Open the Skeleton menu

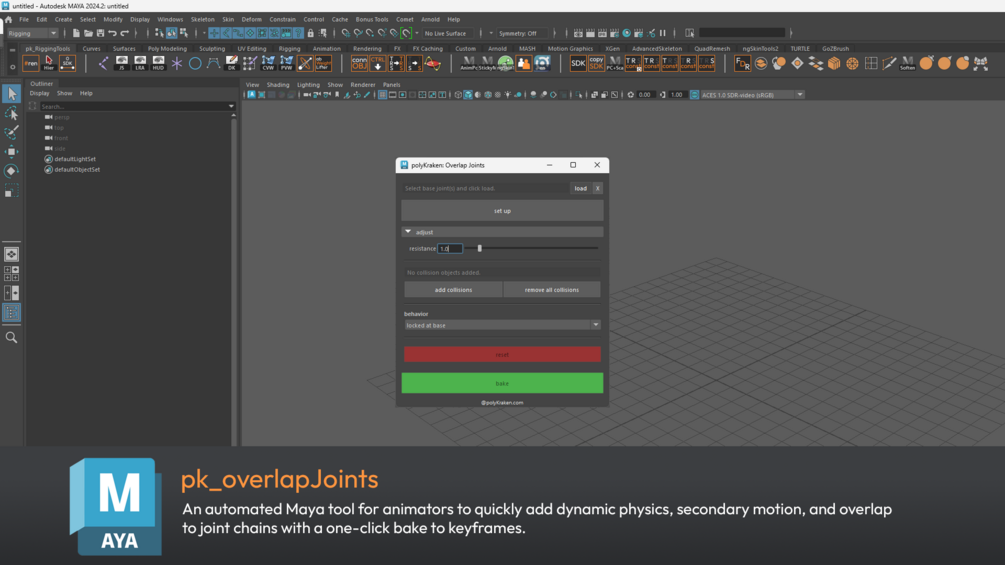[x=202, y=19]
